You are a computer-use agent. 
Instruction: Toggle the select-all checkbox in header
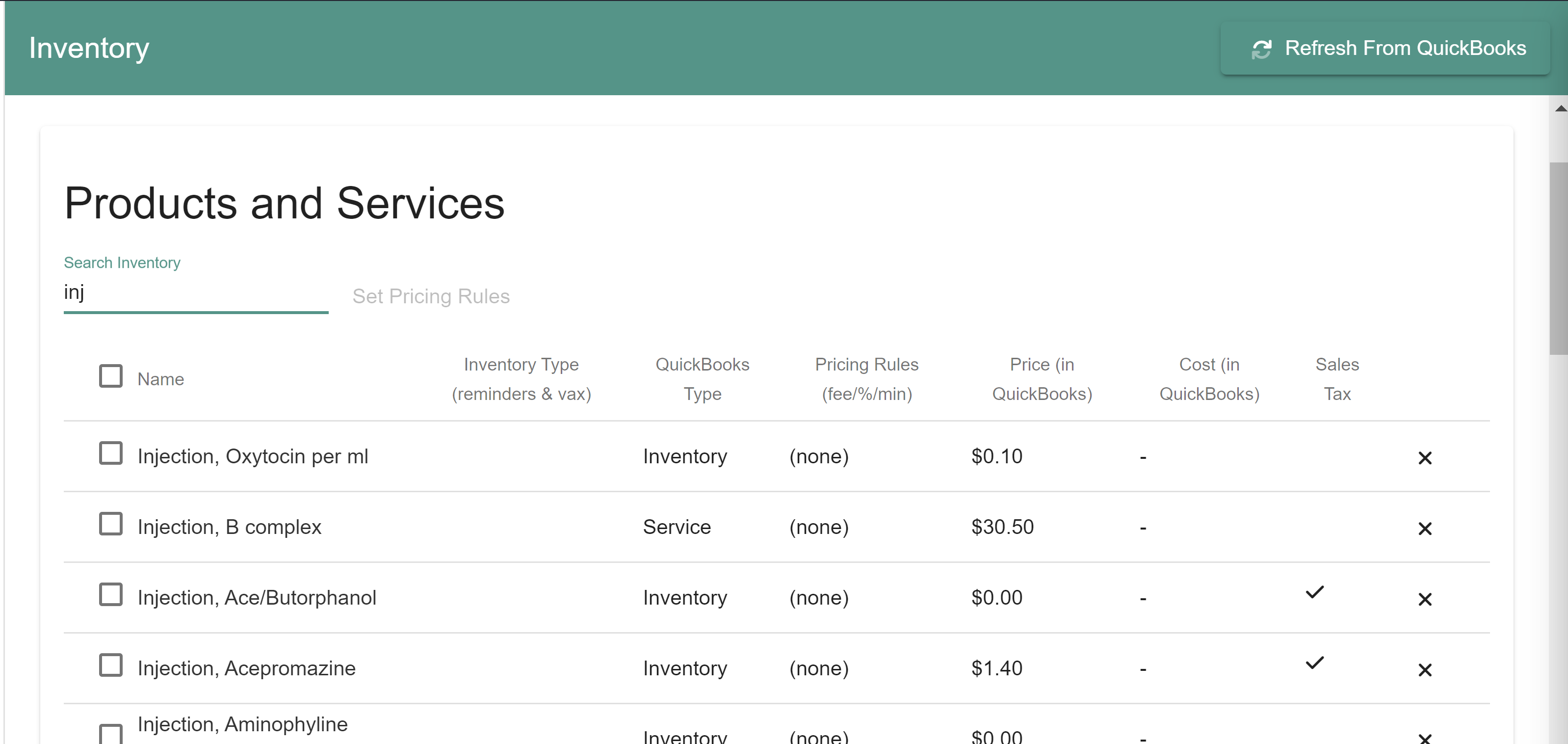(x=111, y=376)
